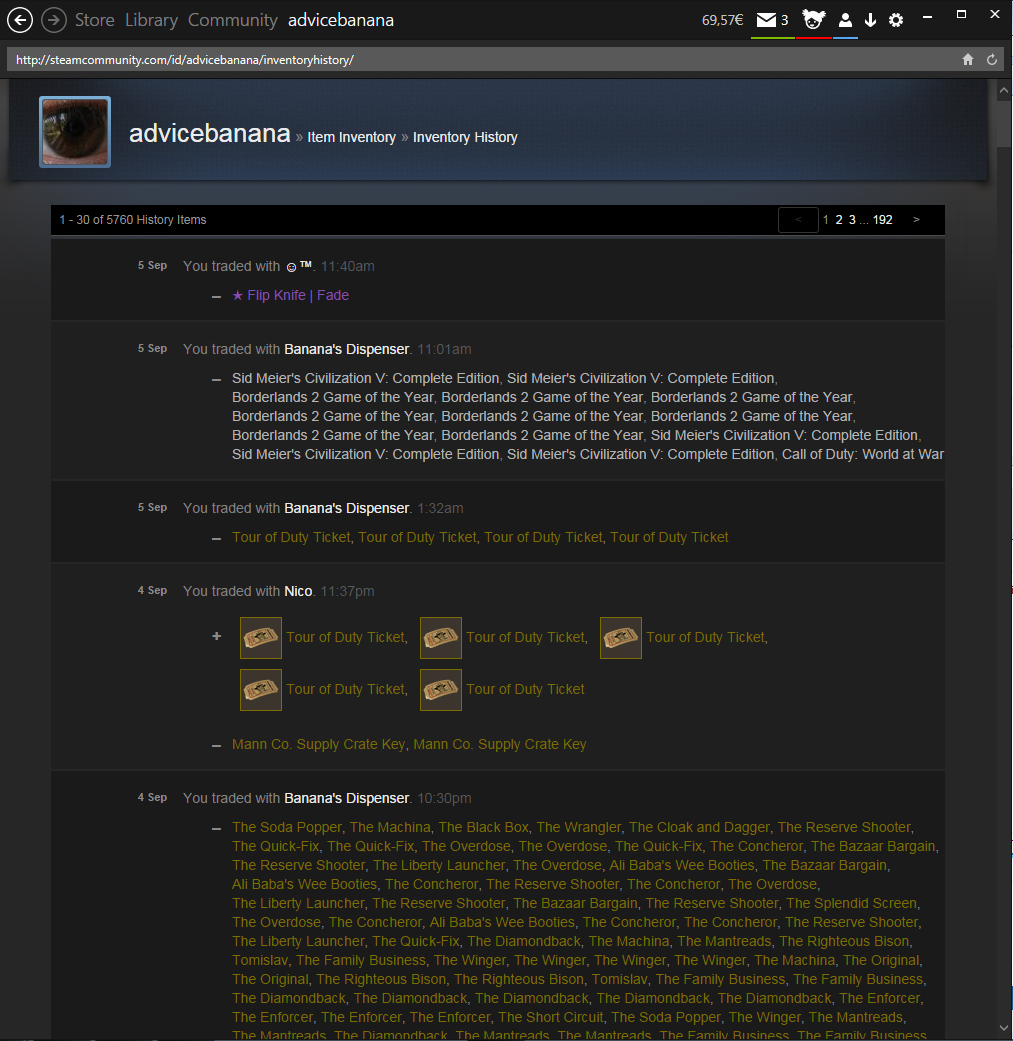Click the eye profile avatar thumbnail
The image size is (1013, 1041).
[75, 132]
